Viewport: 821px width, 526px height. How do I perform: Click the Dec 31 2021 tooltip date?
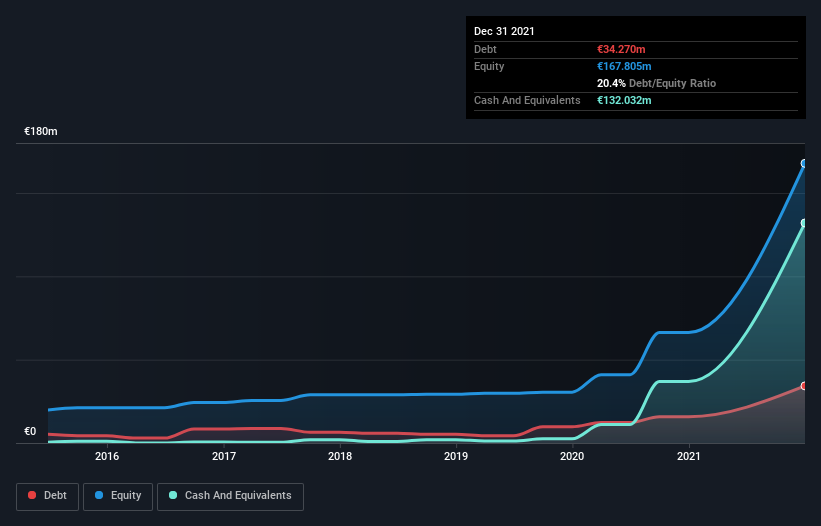[x=504, y=31]
